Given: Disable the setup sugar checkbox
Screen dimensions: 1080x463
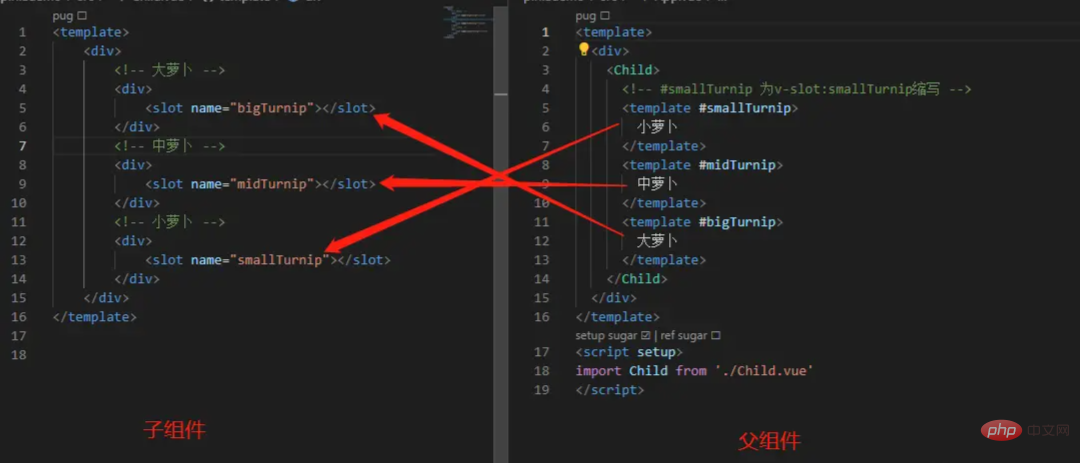Looking at the screenshot, I should tap(645, 336).
